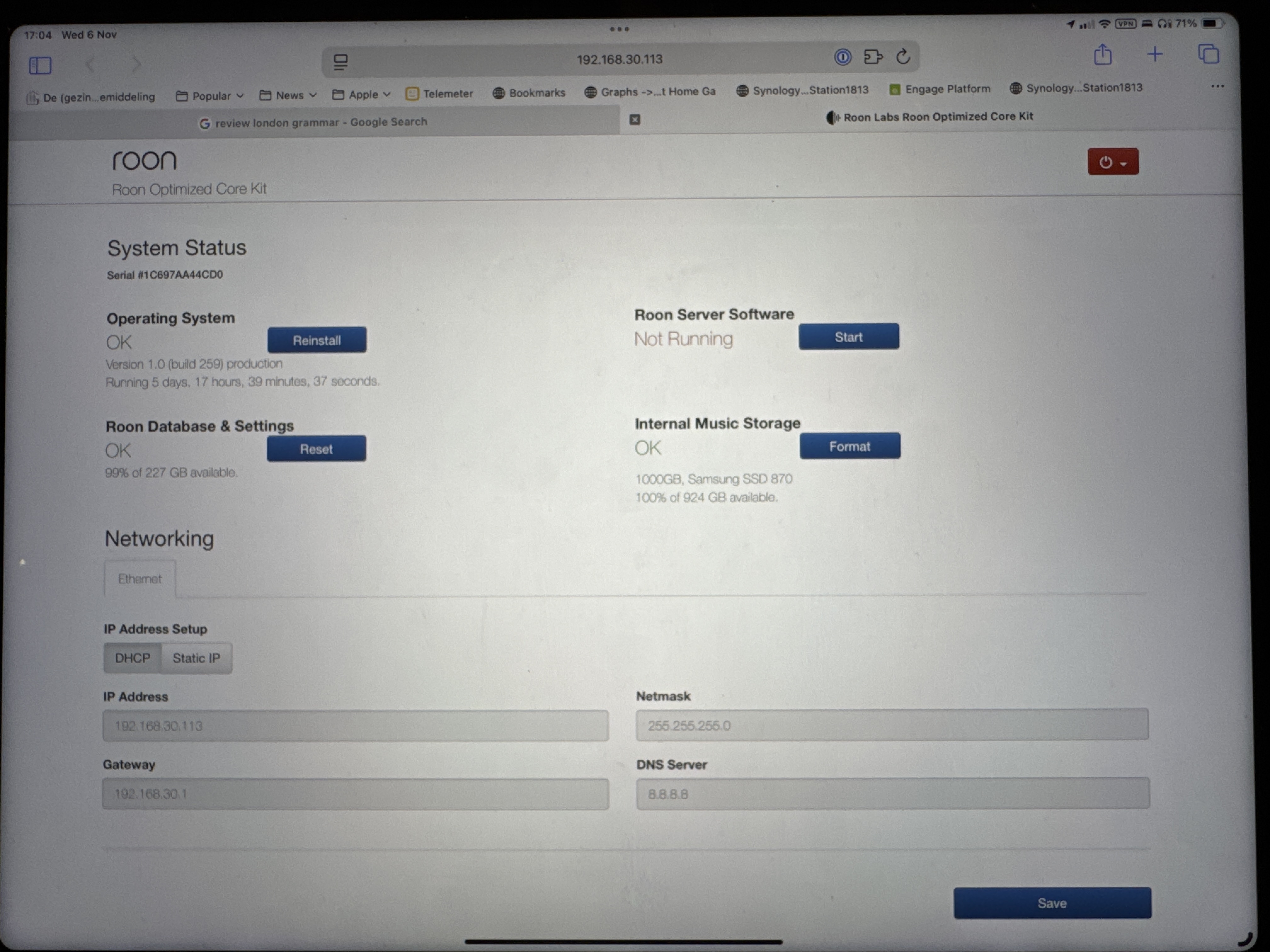1270x952 pixels.
Task: Expand the News bookmarks folder
Action: click(288, 95)
